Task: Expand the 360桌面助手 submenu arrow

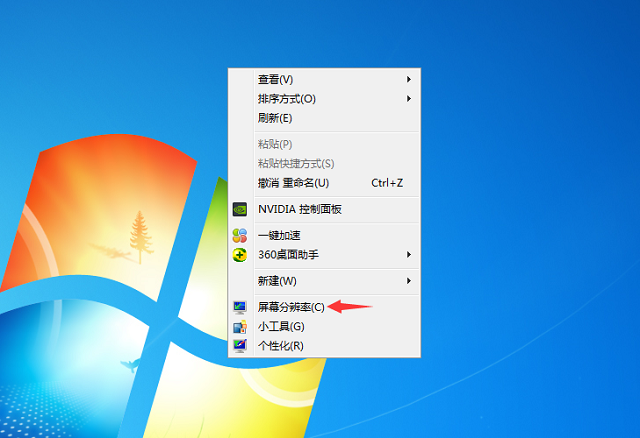Action: click(409, 255)
